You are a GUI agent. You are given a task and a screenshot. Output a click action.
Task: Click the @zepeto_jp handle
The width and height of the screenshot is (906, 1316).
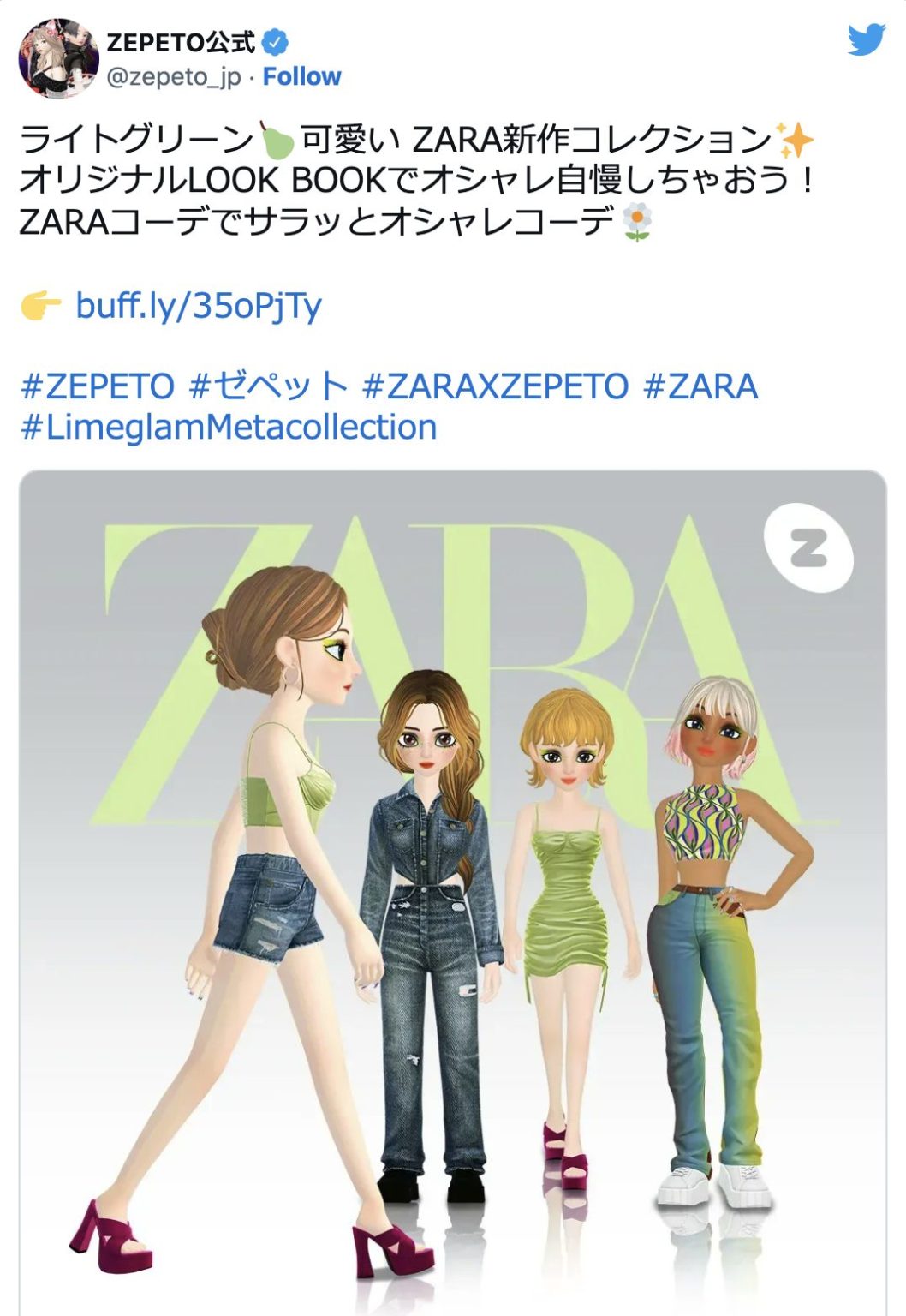tap(174, 77)
